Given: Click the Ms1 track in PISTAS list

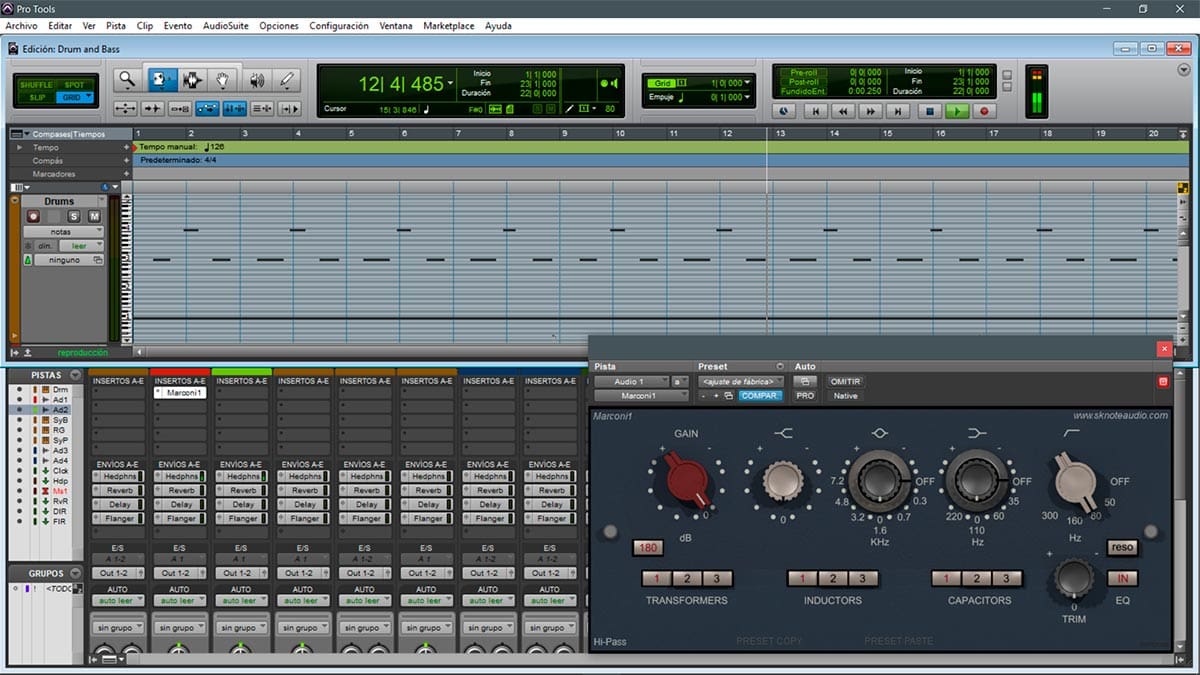Looking at the screenshot, I should [x=60, y=490].
